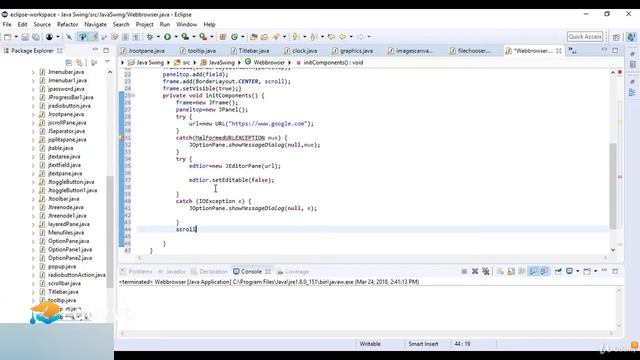The image size is (640, 360).
Task: Click the New Java Class green icon
Action: pos(234,37)
